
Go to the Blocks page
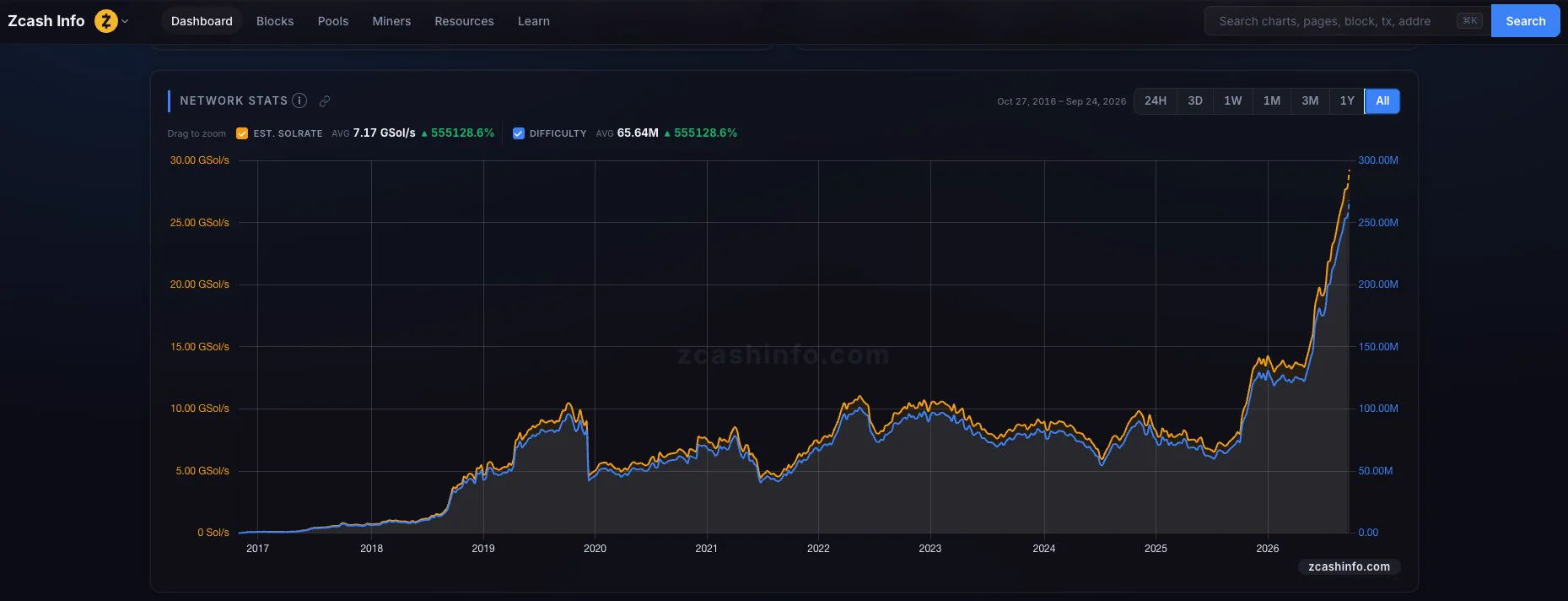(x=275, y=21)
